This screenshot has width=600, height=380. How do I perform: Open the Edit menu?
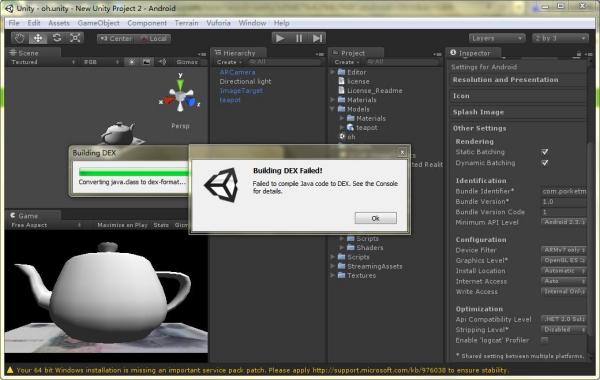click(x=34, y=23)
